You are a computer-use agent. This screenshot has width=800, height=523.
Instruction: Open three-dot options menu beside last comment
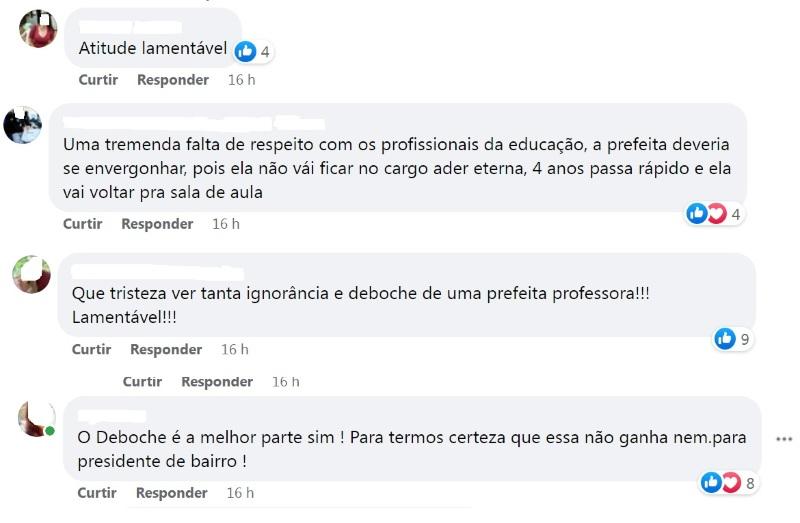click(785, 438)
